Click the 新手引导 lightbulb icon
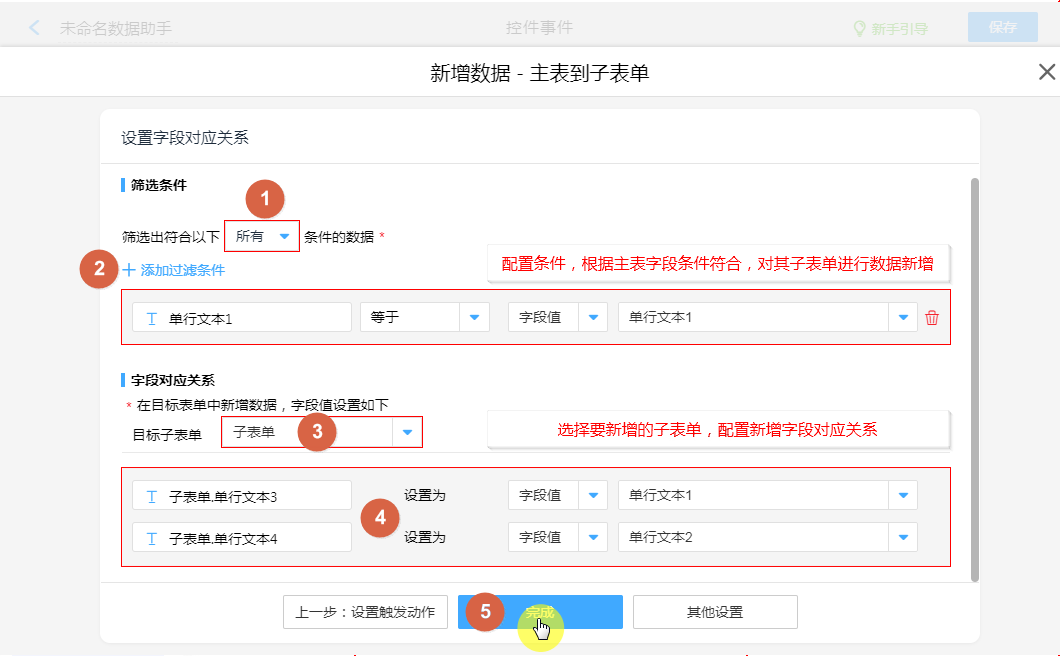The image size is (1060, 656). [x=858, y=29]
